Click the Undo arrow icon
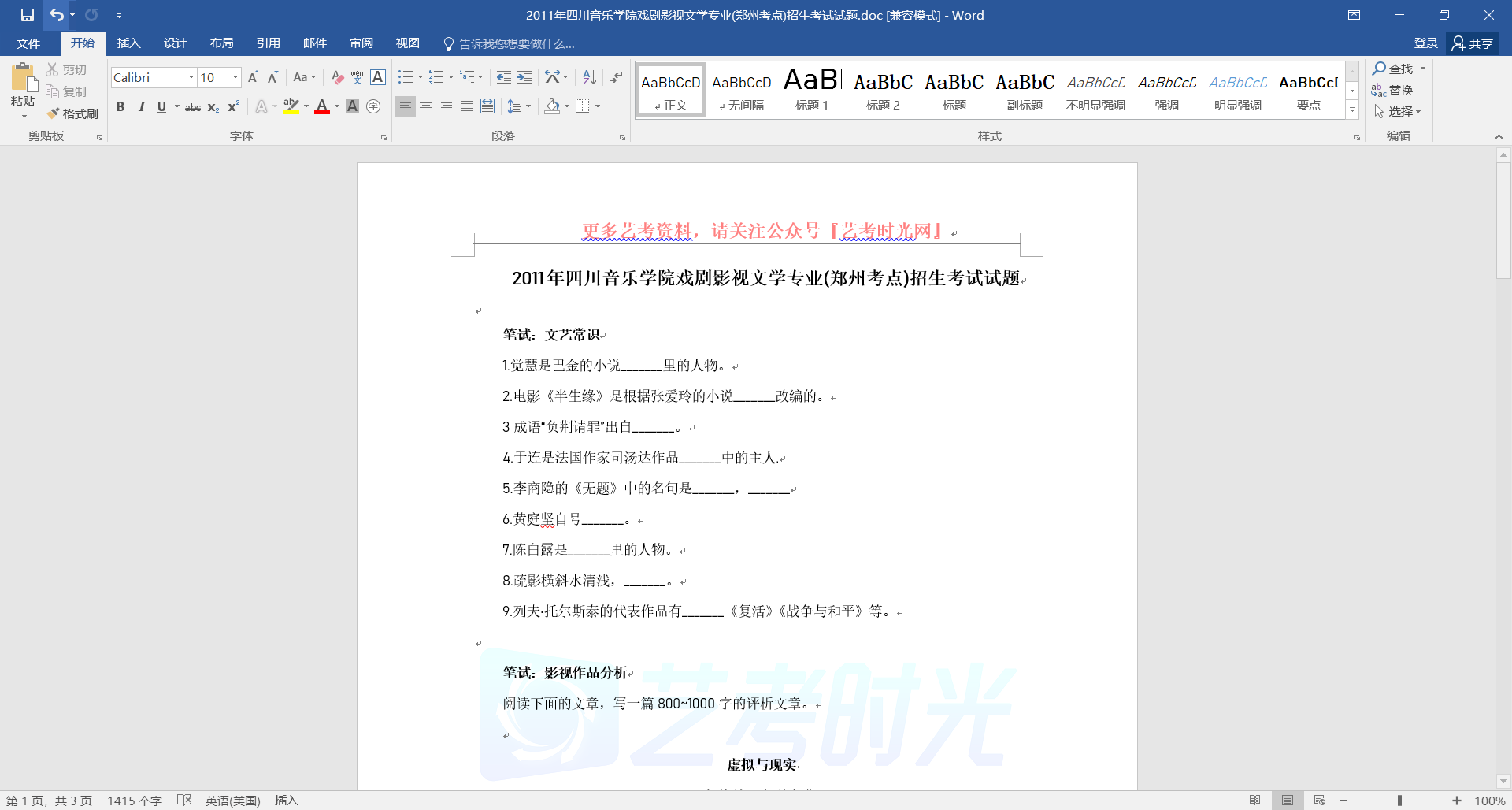 (x=56, y=15)
